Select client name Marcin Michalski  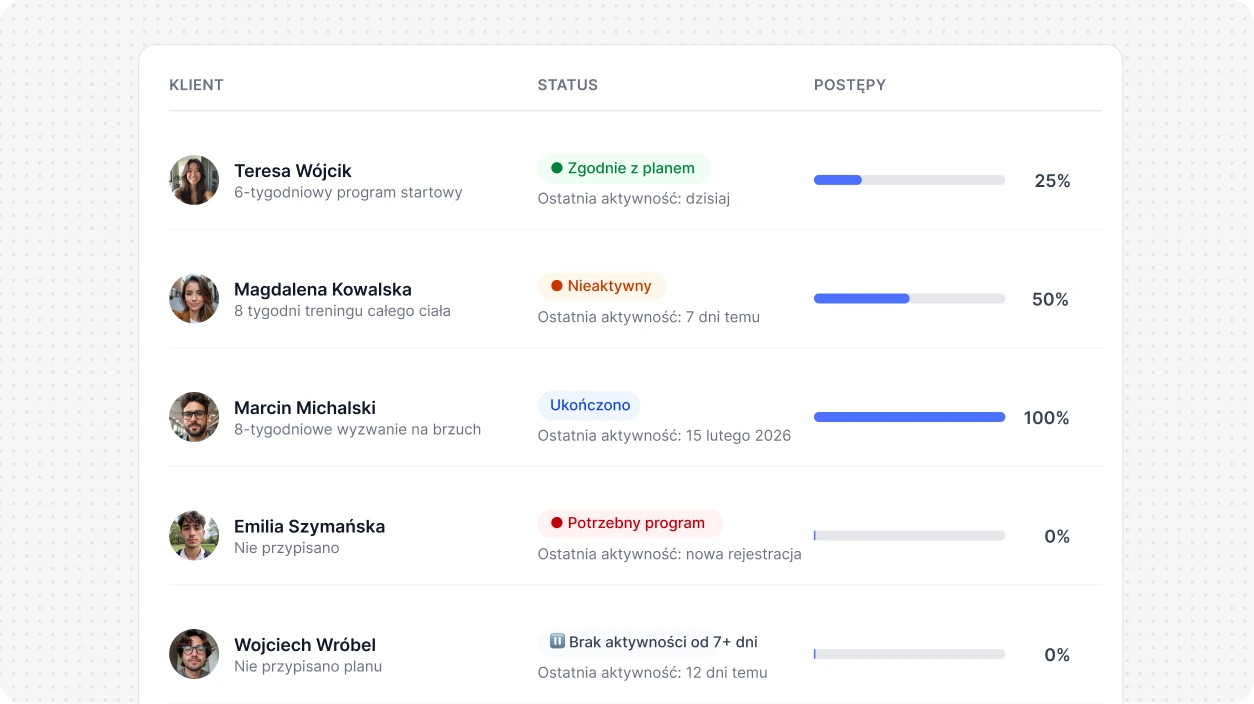point(305,408)
